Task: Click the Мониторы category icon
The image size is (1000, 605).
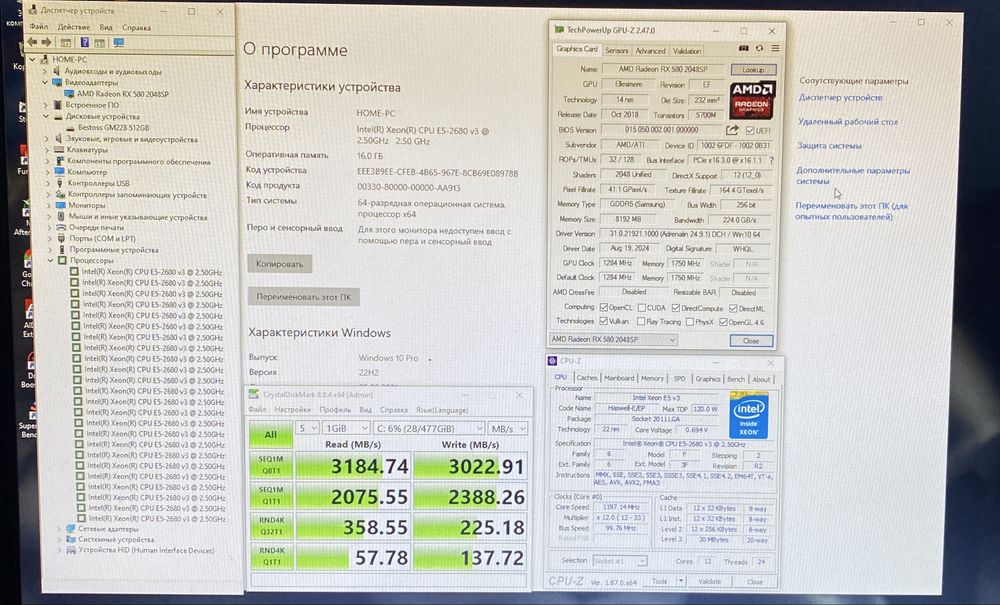Action: click(x=61, y=205)
